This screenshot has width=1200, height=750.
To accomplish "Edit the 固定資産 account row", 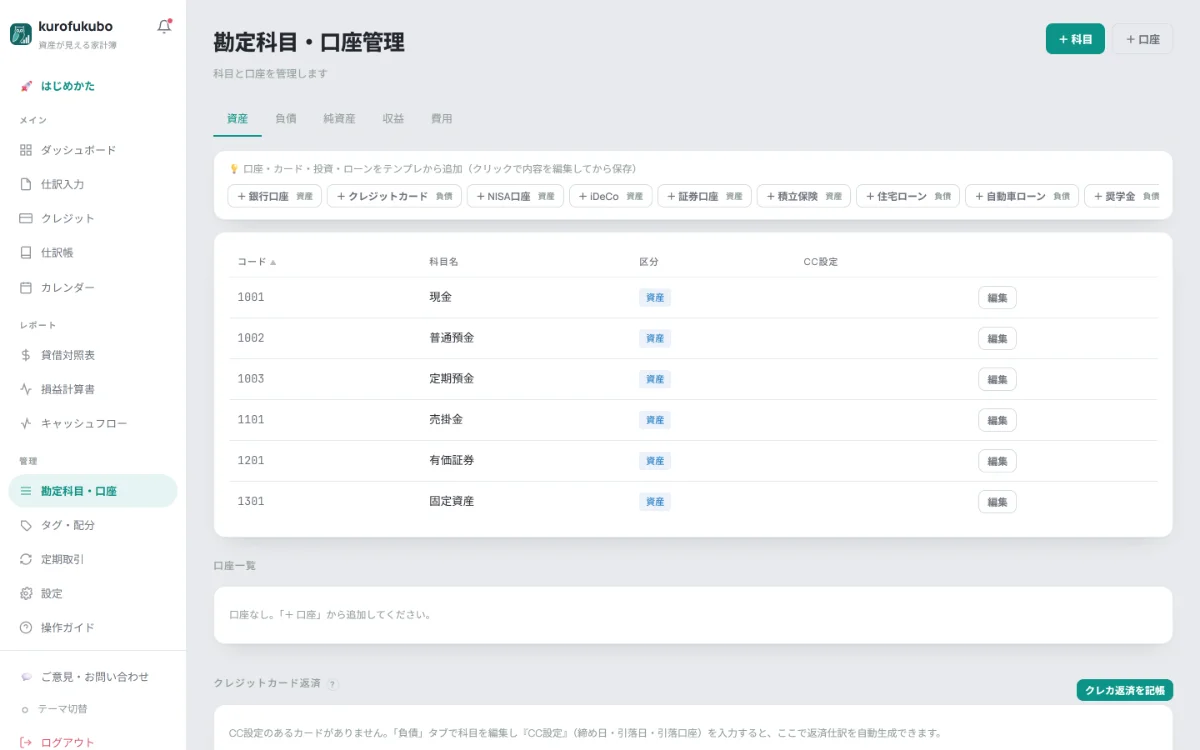I will click(x=997, y=501).
